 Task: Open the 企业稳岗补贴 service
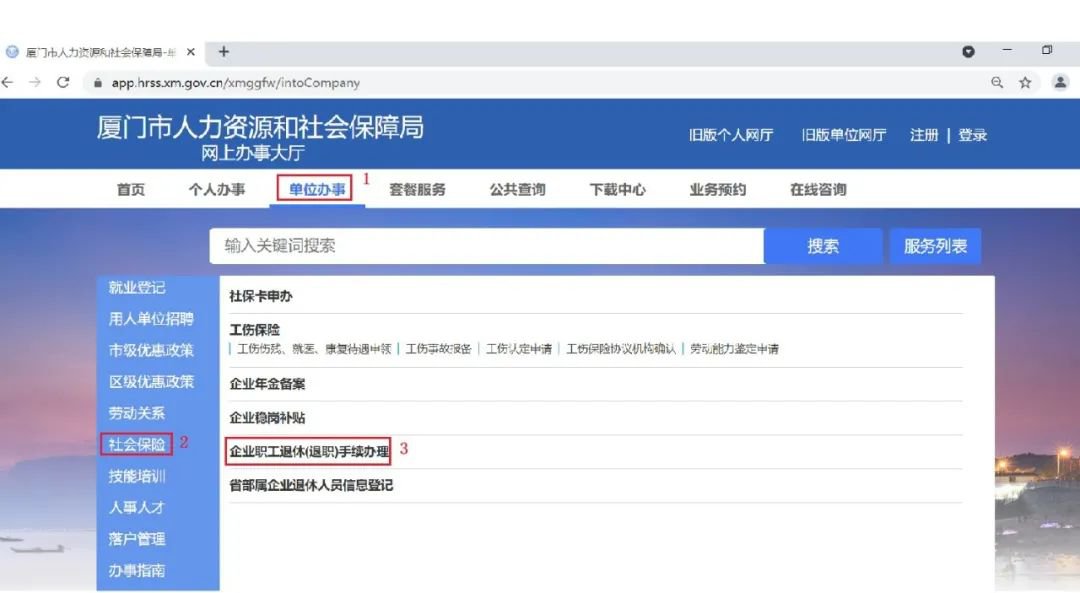pyautogui.click(x=267, y=417)
